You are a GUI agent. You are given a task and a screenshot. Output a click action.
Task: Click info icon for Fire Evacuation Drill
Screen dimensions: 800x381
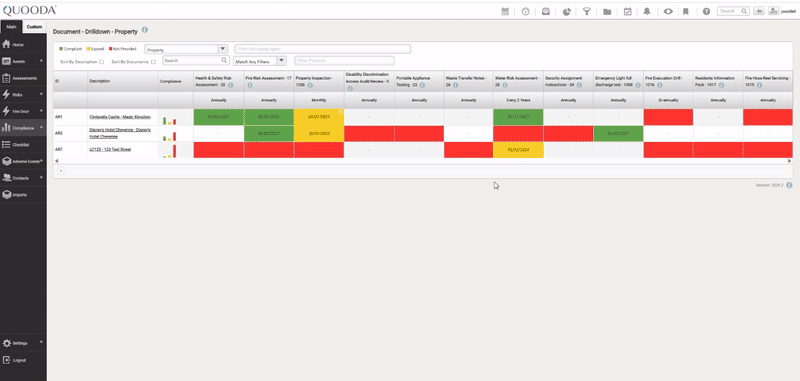pyautogui.click(x=660, y=85)
